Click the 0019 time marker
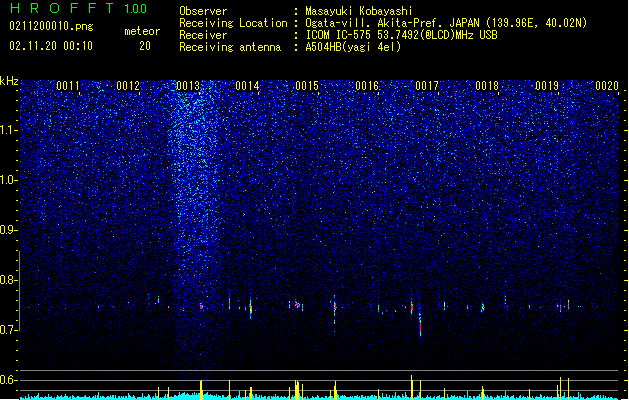 tap(547, 86)
